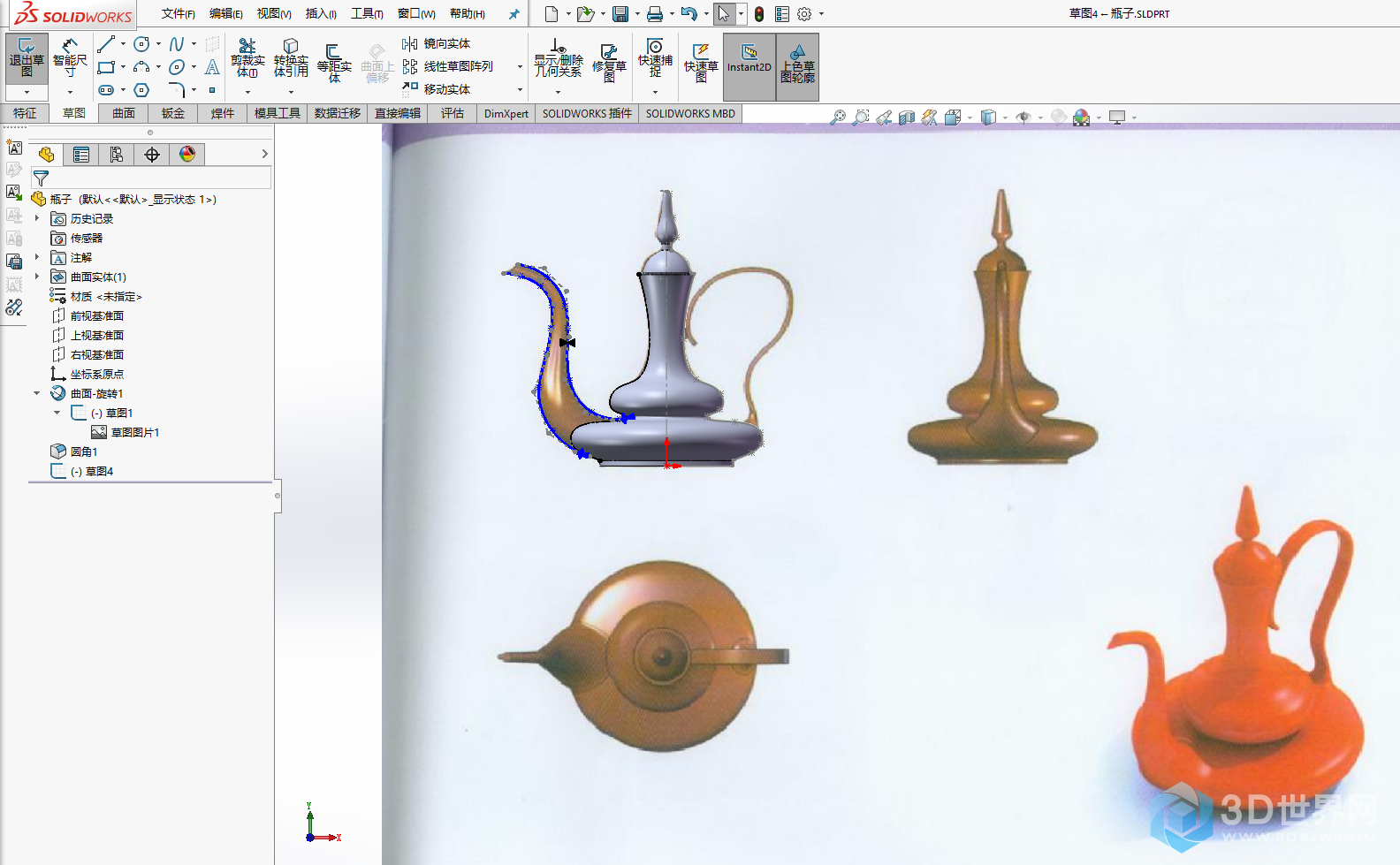Click the rebuild traffic light icon
1400x865 pixels.
pyautogui.click(x=758, y=14)
